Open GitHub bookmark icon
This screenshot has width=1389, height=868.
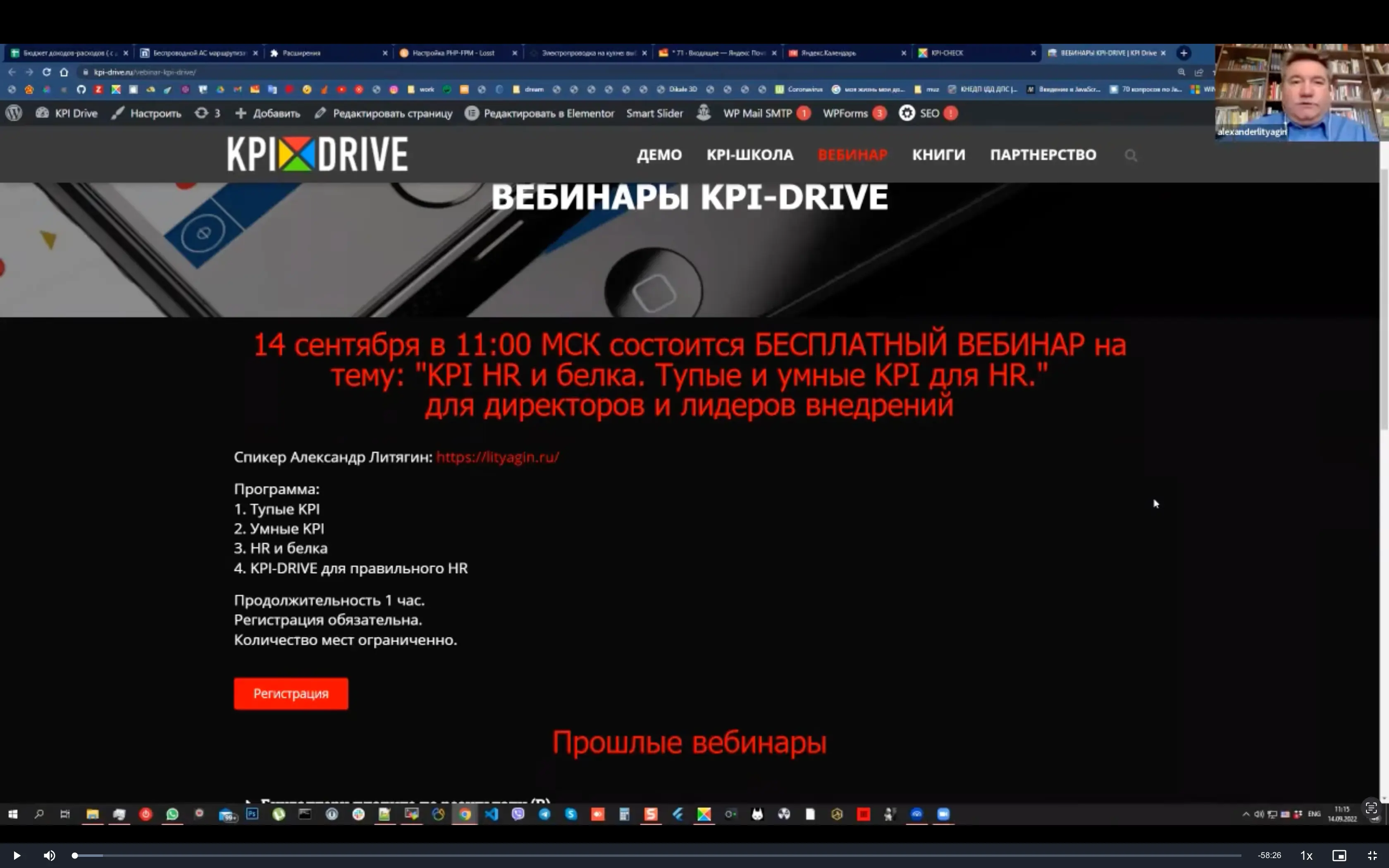tap(81, 89)
